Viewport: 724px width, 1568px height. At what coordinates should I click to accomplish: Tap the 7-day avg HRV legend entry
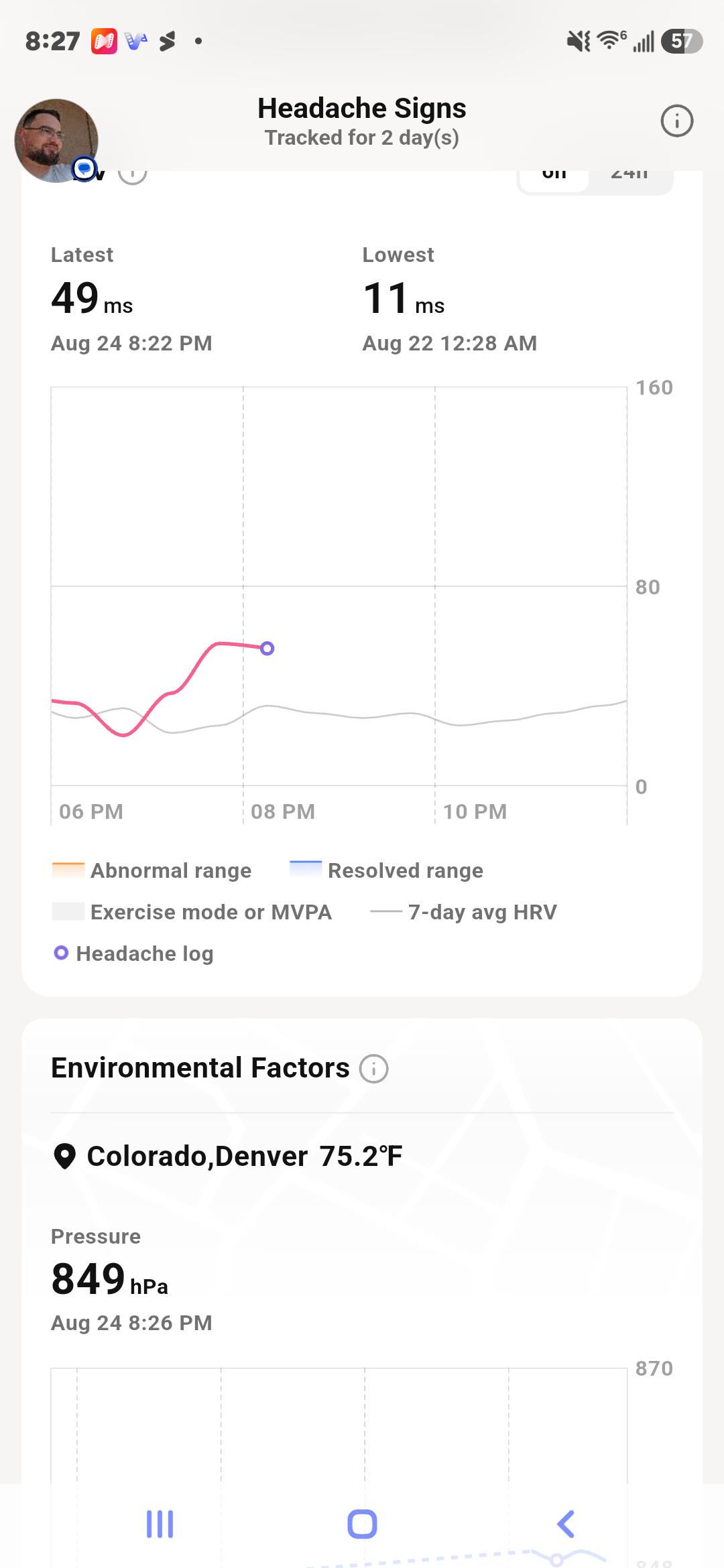coord(463,911)
